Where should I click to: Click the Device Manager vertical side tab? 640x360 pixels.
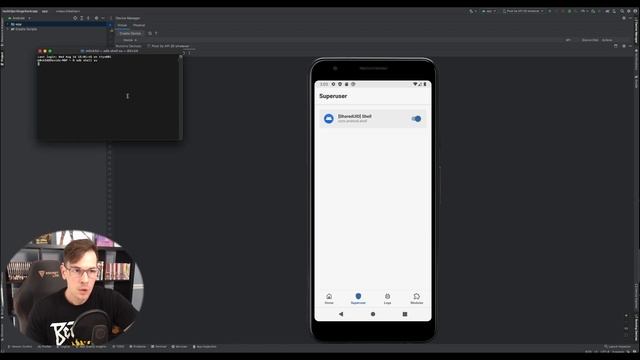pos(636,31)
